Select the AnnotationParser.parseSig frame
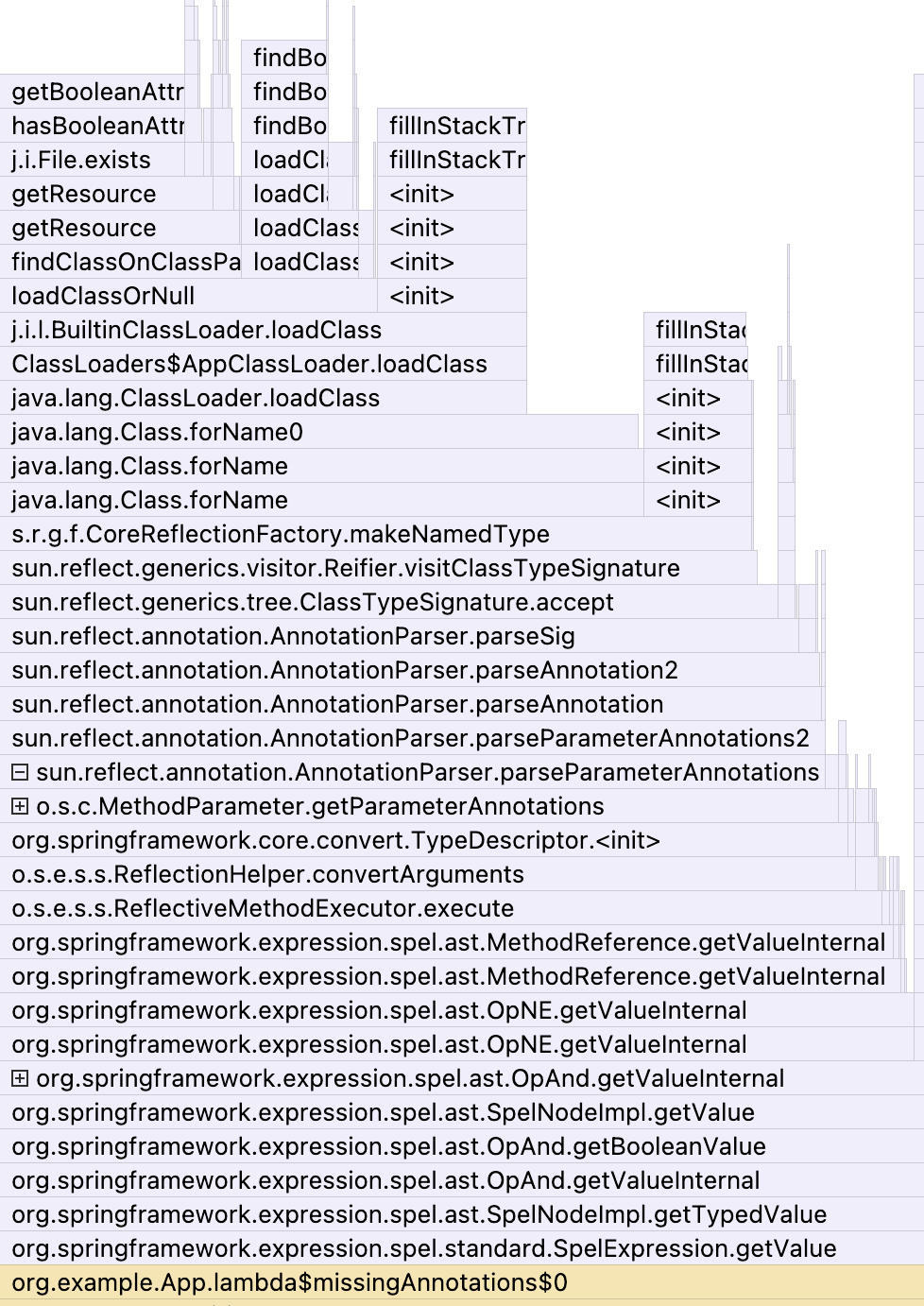The height and width of the screenshot is (1306, 924). pyautogui.click(x=399, y=636)
